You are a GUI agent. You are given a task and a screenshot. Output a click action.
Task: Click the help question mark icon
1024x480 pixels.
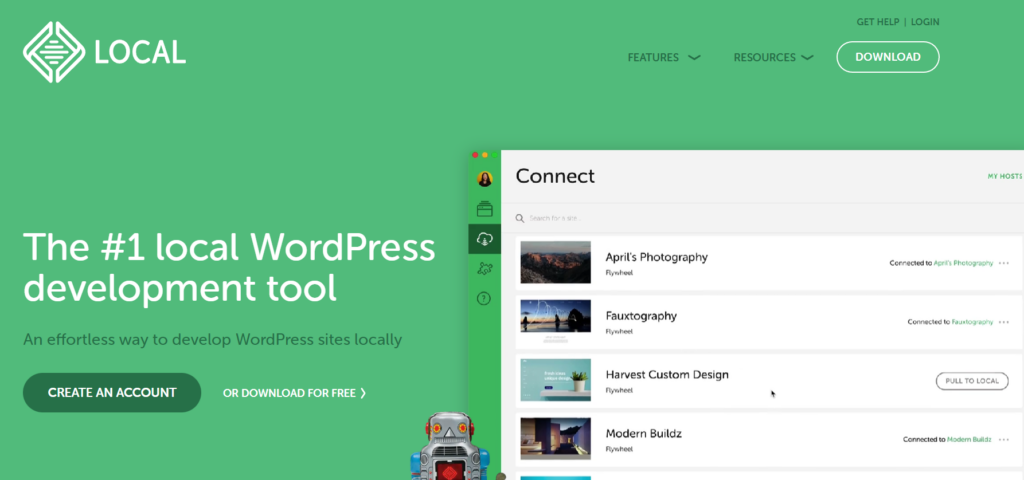coord(485,298)
